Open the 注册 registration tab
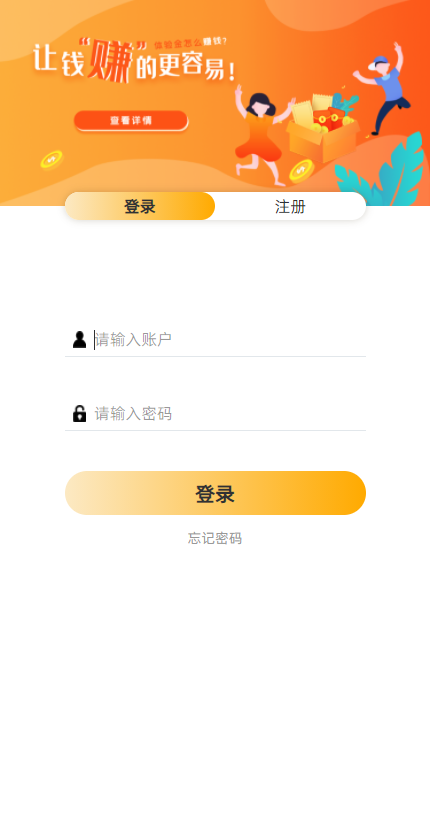Viewport: 430px width, 828px height. point(291,206)
